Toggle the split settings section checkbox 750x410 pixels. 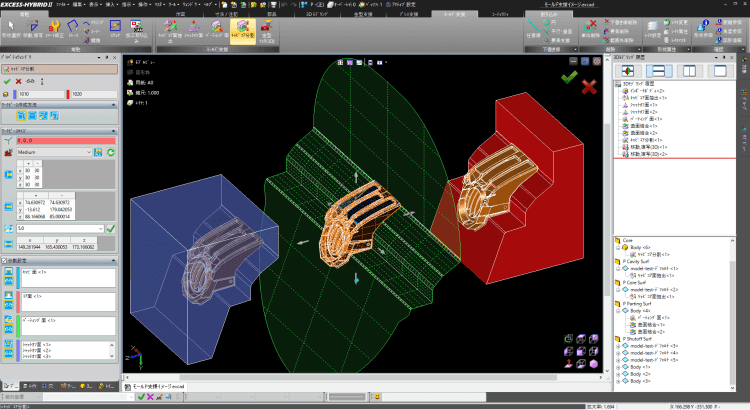tap(4, 261)
